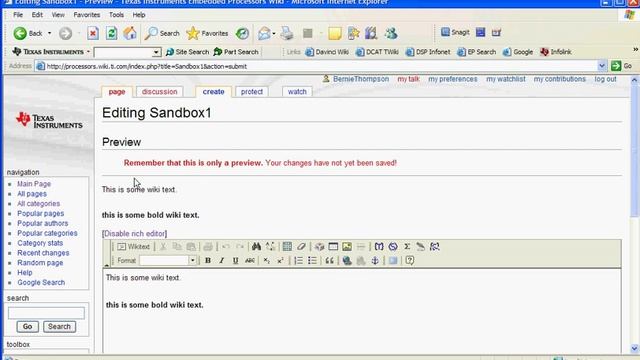Open the Mail icon dropdown
This screenshot has width=640, height=360.
pyautogui.click(x=273, y=33)
